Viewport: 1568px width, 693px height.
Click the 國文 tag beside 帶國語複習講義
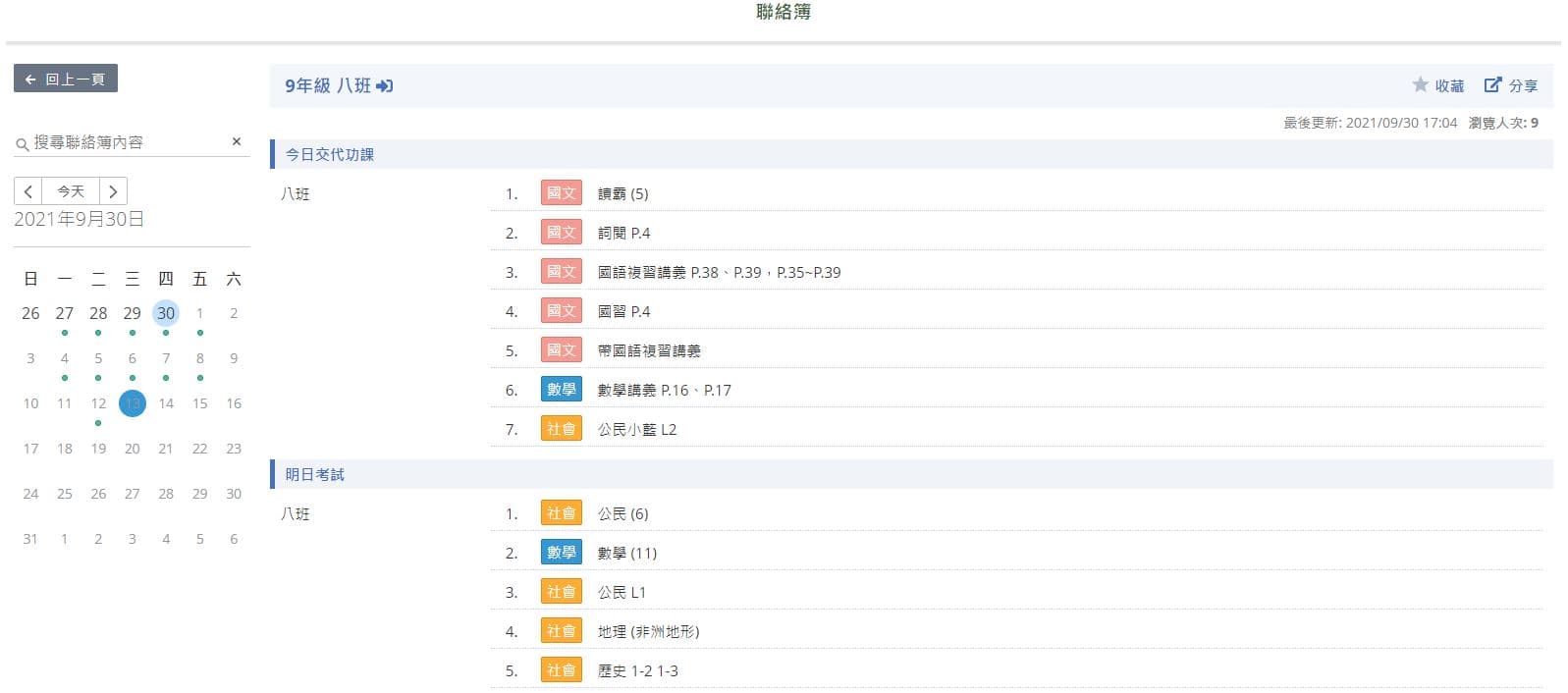coord(562,350)
